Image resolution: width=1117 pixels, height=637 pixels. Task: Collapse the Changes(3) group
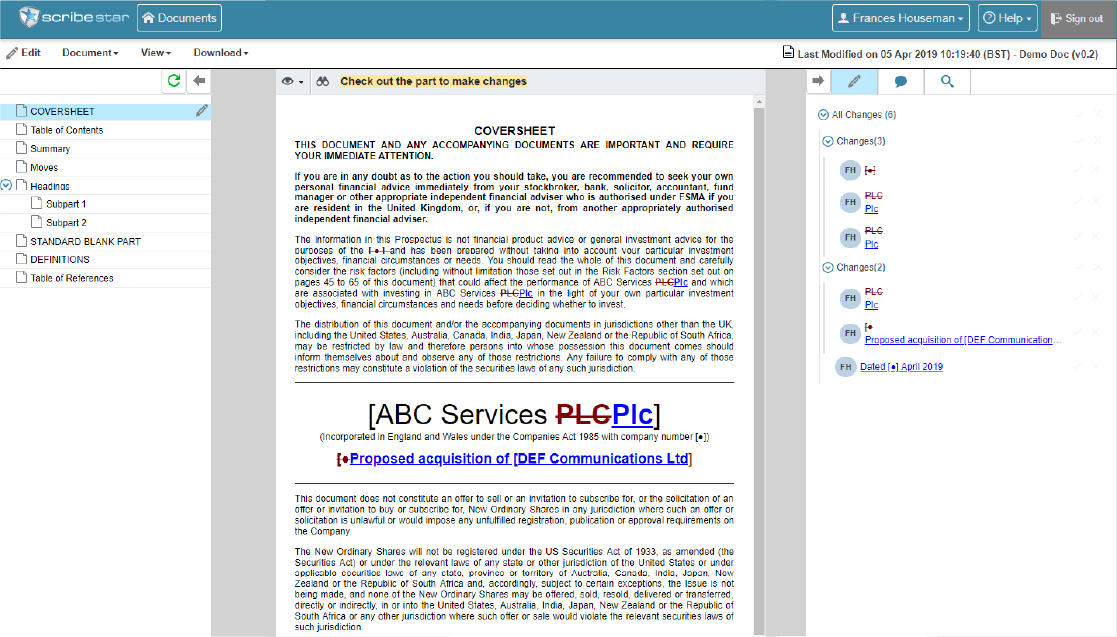(x=828, y=142)
